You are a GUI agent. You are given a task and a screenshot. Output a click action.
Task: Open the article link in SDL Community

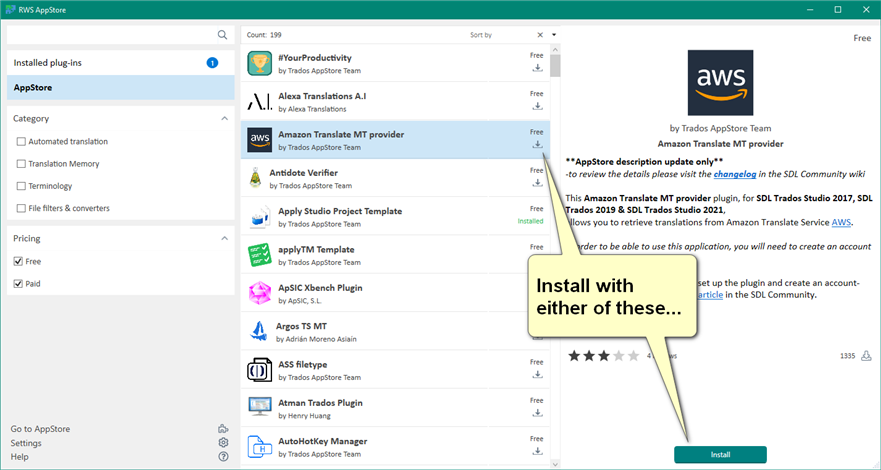click(710, 295)
